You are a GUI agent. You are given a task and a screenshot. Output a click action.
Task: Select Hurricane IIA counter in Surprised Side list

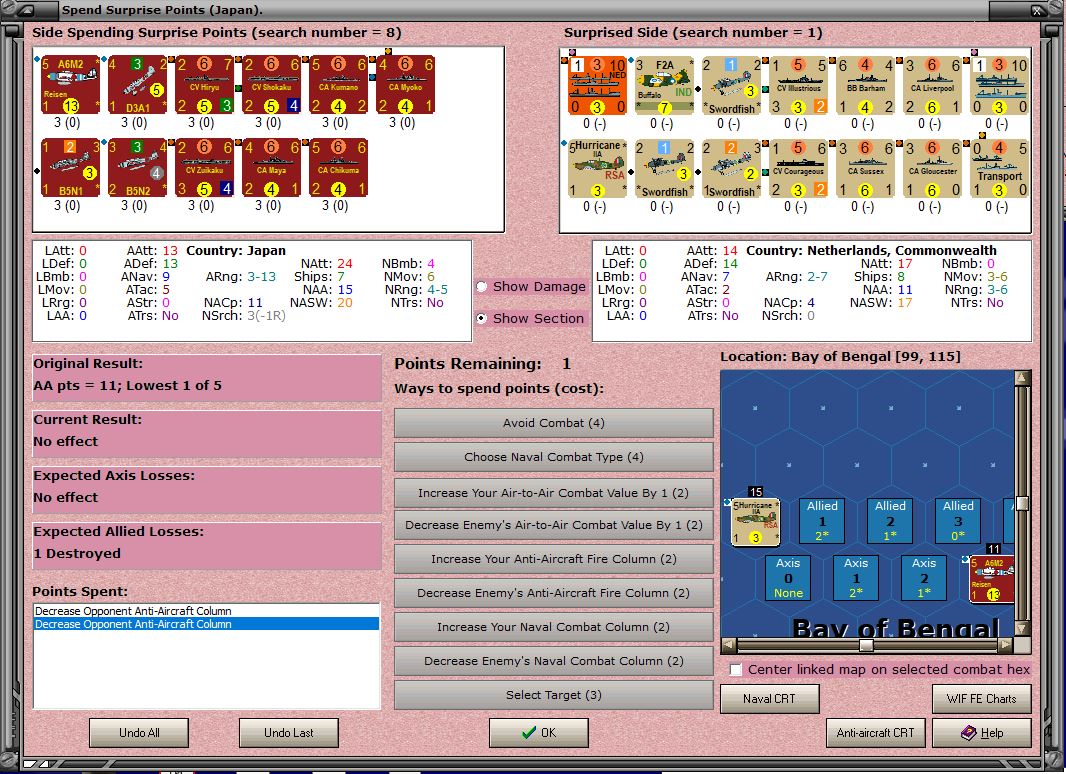(x=597, y=169)
